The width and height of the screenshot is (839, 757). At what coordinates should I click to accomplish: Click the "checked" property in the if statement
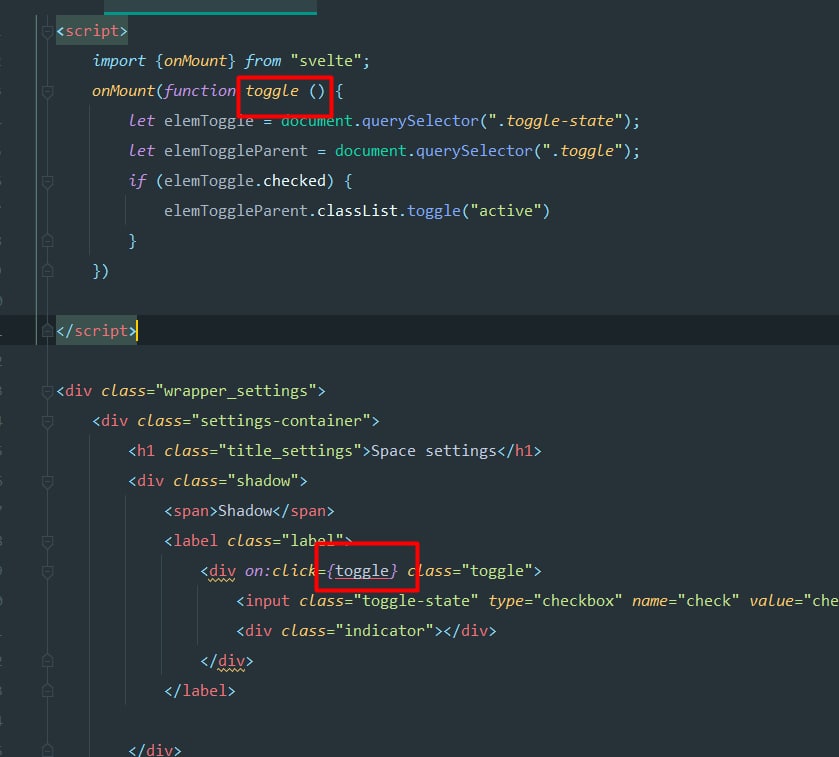click(x=294, y=181)
